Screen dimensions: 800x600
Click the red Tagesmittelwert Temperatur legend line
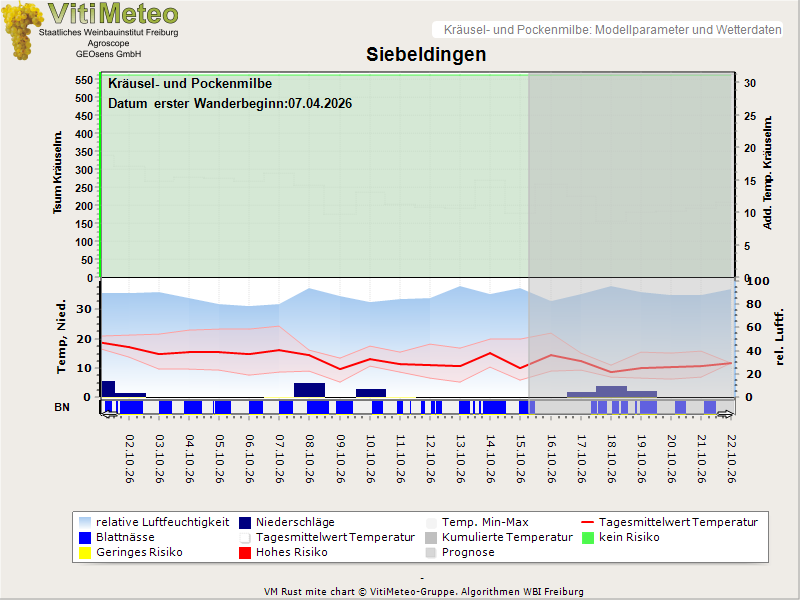[588, 522]
